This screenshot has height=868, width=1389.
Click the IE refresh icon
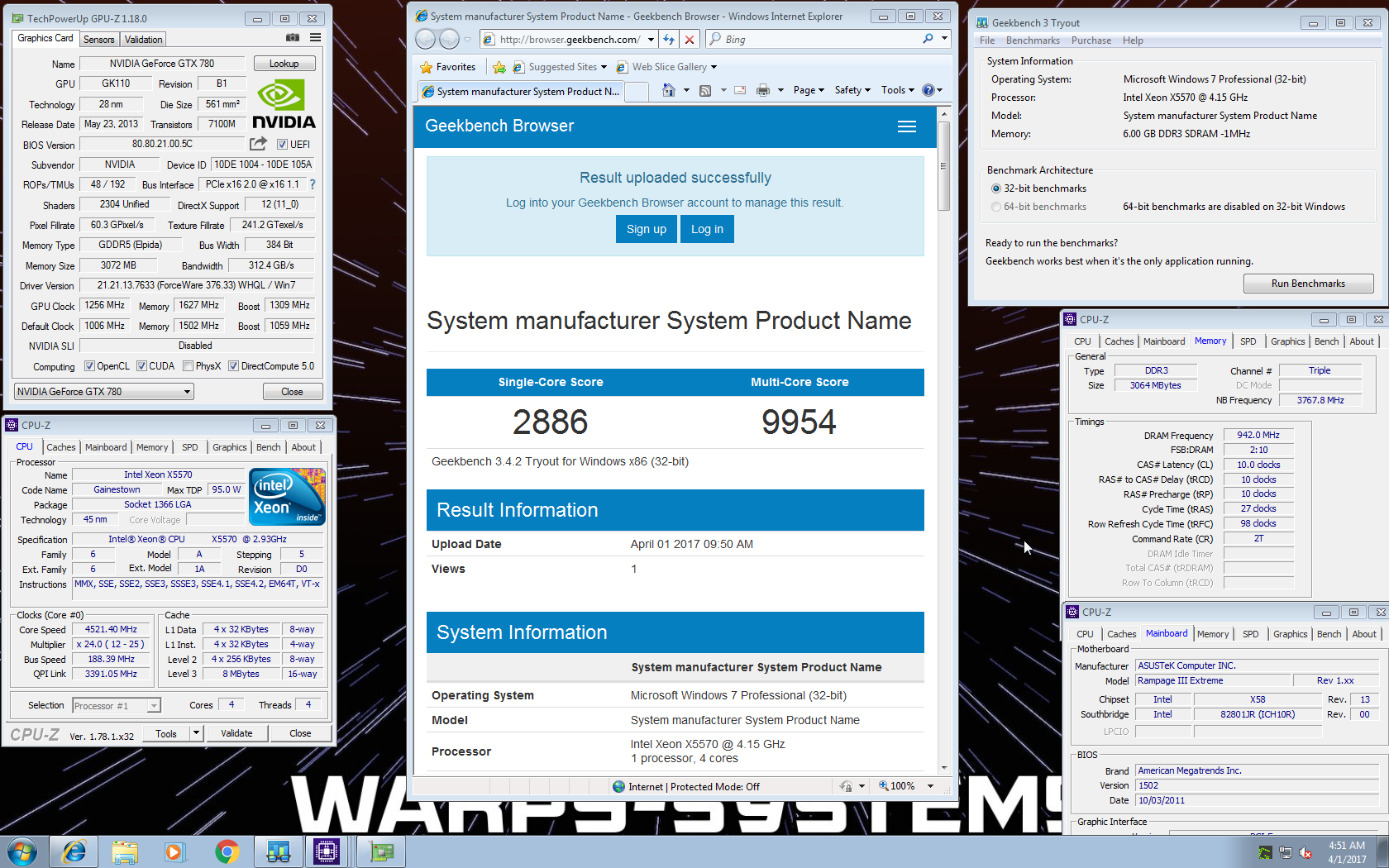669,39
